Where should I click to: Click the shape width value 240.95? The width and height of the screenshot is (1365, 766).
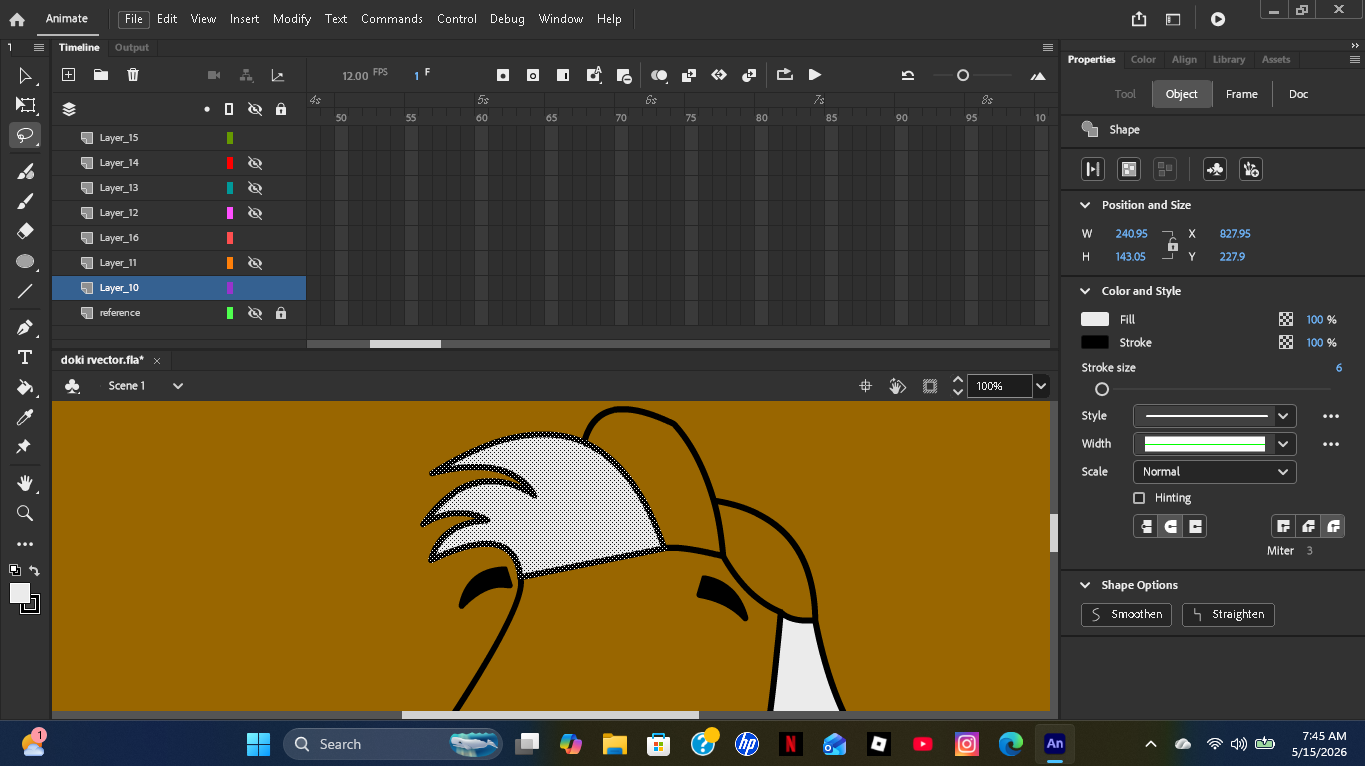tap(1131, 234)
